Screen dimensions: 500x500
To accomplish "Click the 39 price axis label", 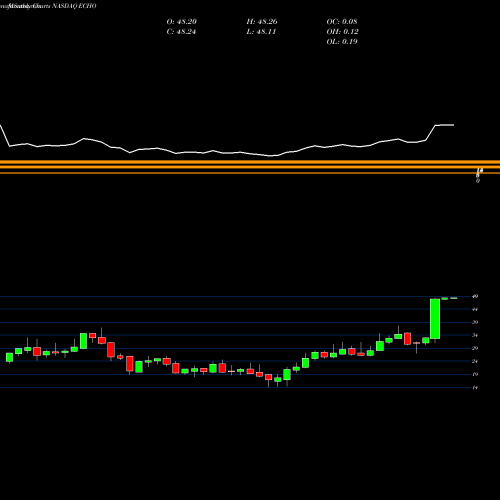I will (475, 322).
